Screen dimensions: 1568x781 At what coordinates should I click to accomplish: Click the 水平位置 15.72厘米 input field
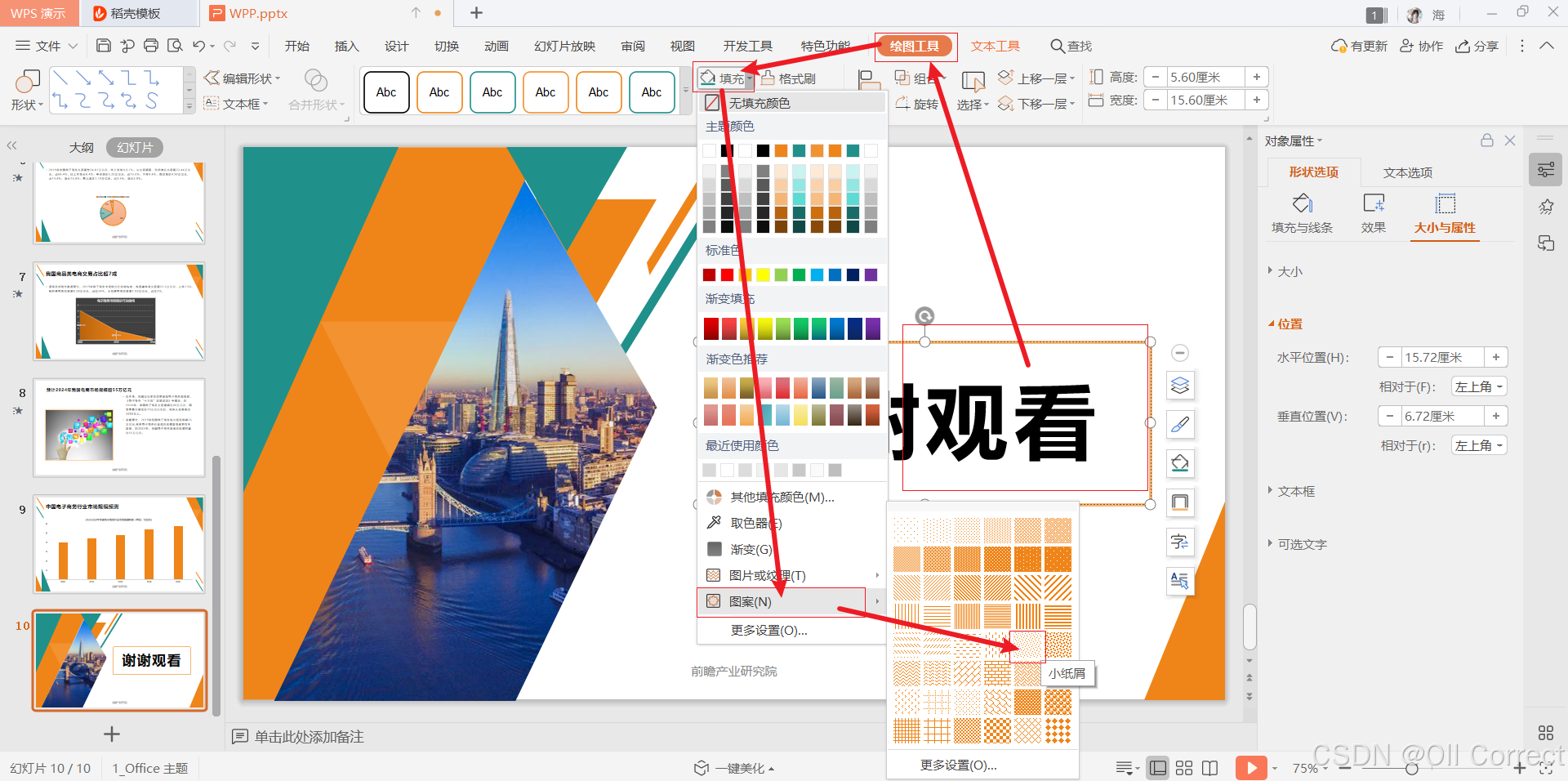[x=1442, y=357]
